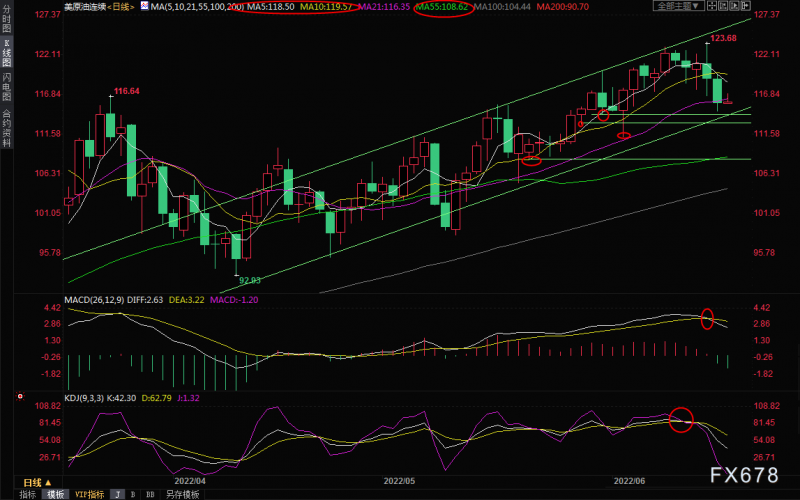Click the 指标 tab at bottom
Viewport: 800px width, 500px height.
click(28, 494)
